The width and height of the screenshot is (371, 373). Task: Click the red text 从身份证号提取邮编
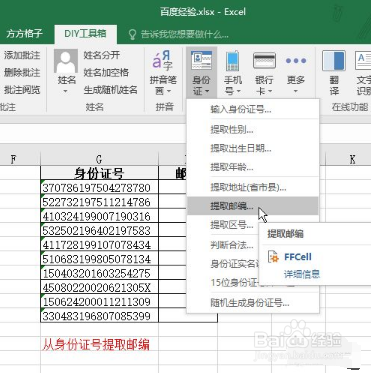(x=96, y=344)
